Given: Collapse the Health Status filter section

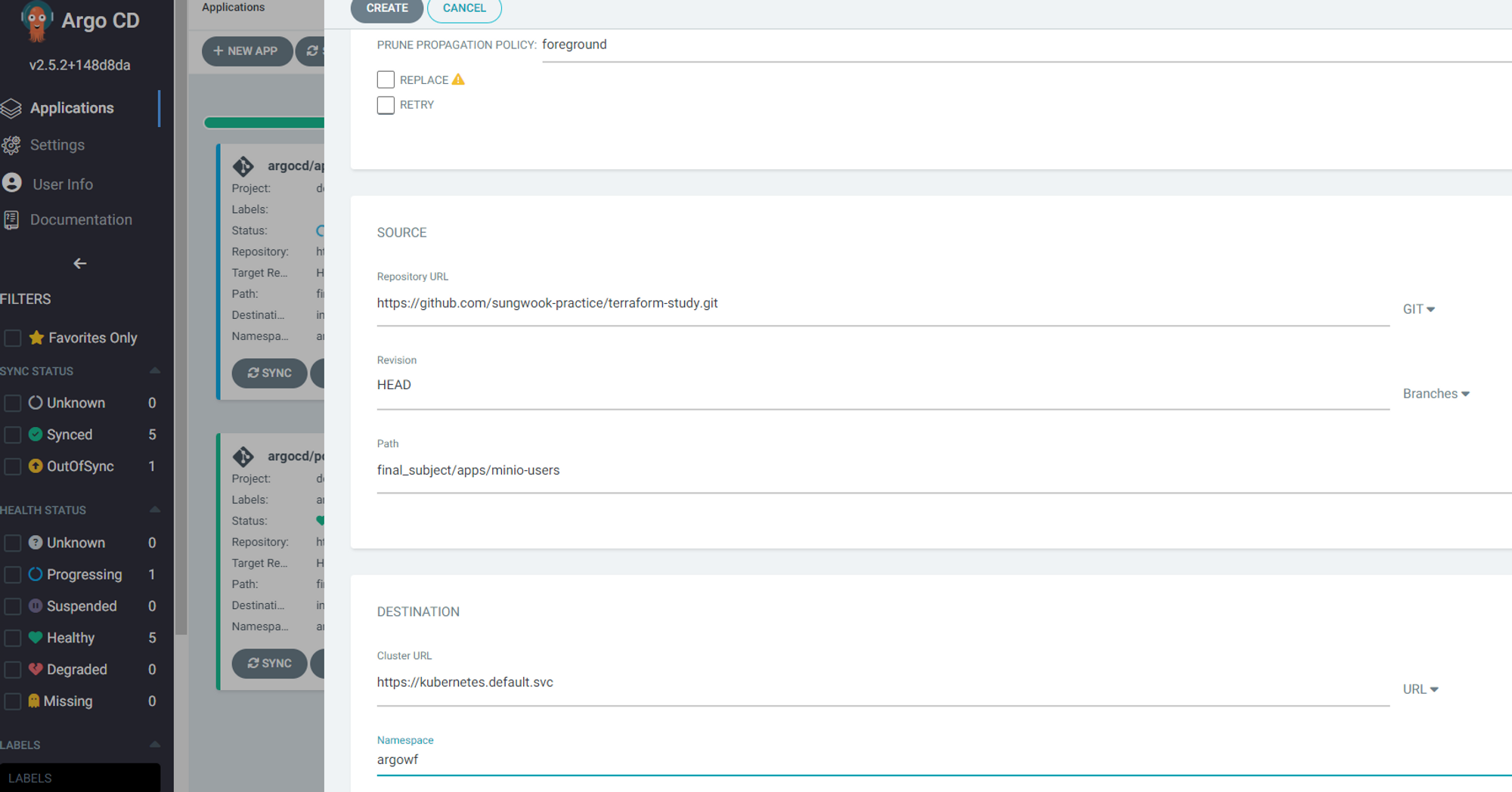Looking at the screenshot, I should (x=154, y=509).
